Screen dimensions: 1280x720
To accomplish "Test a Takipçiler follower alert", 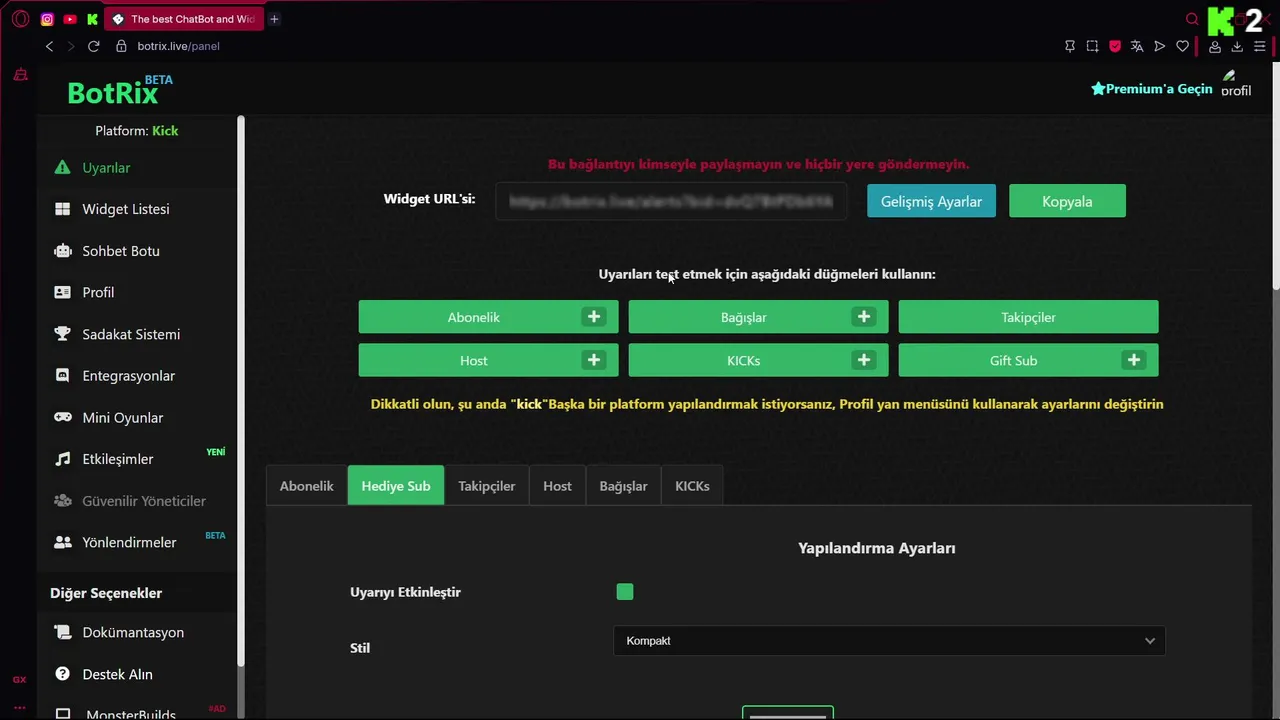I will pyautogui.click(x=1028, y=317).
